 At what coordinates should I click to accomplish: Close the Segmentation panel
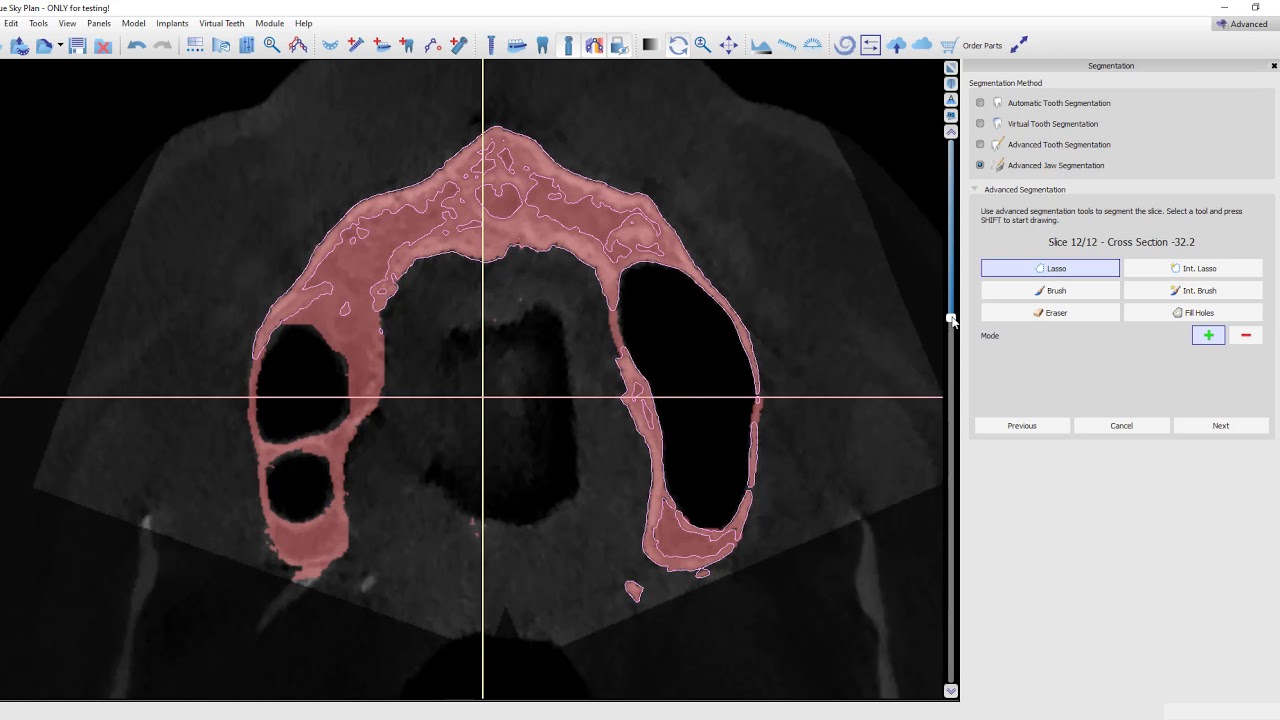(1274, 66)
